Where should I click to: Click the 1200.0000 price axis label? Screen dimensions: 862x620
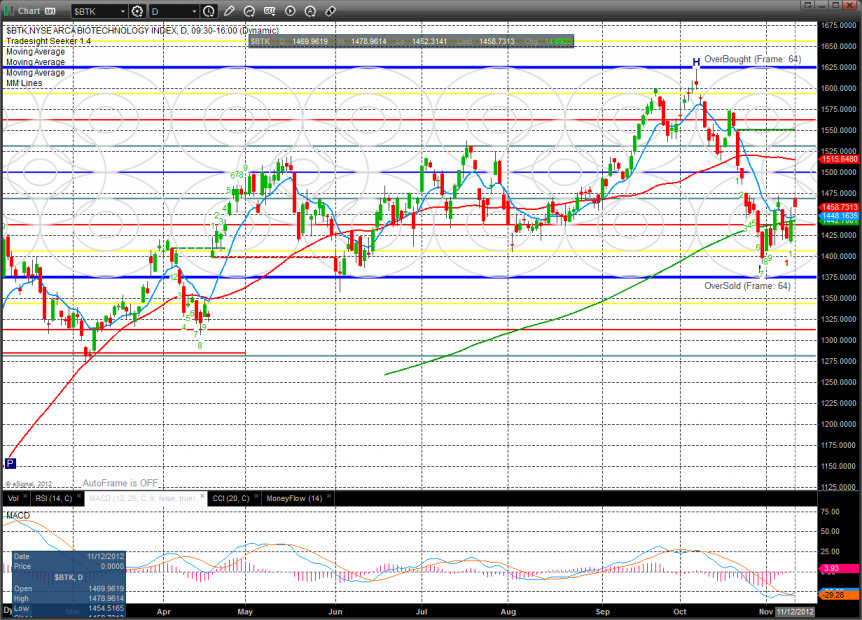[838, 424]
